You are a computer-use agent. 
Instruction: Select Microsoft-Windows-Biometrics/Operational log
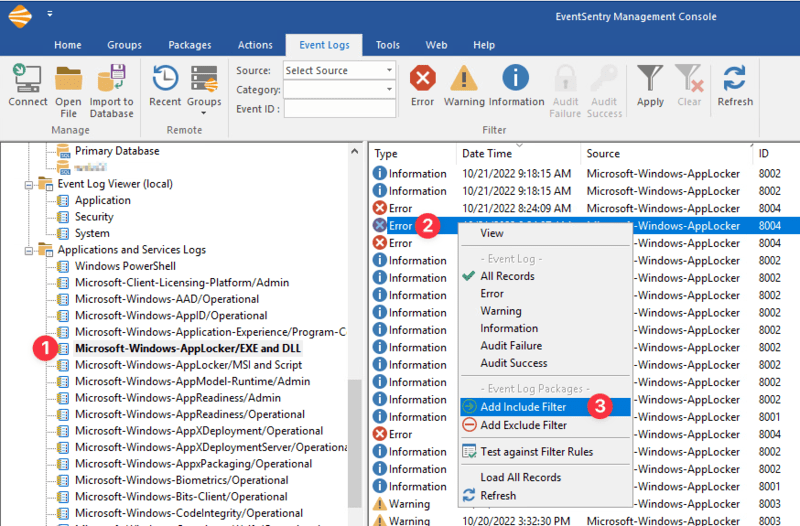182,480
